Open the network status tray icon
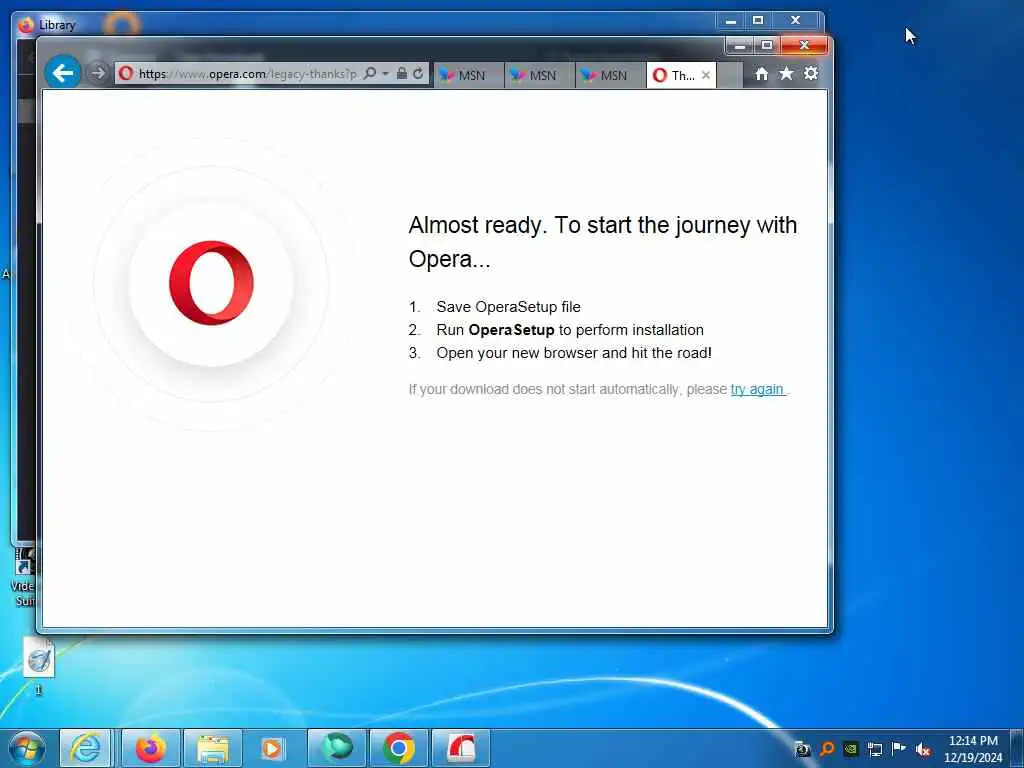 pos(875,749)
